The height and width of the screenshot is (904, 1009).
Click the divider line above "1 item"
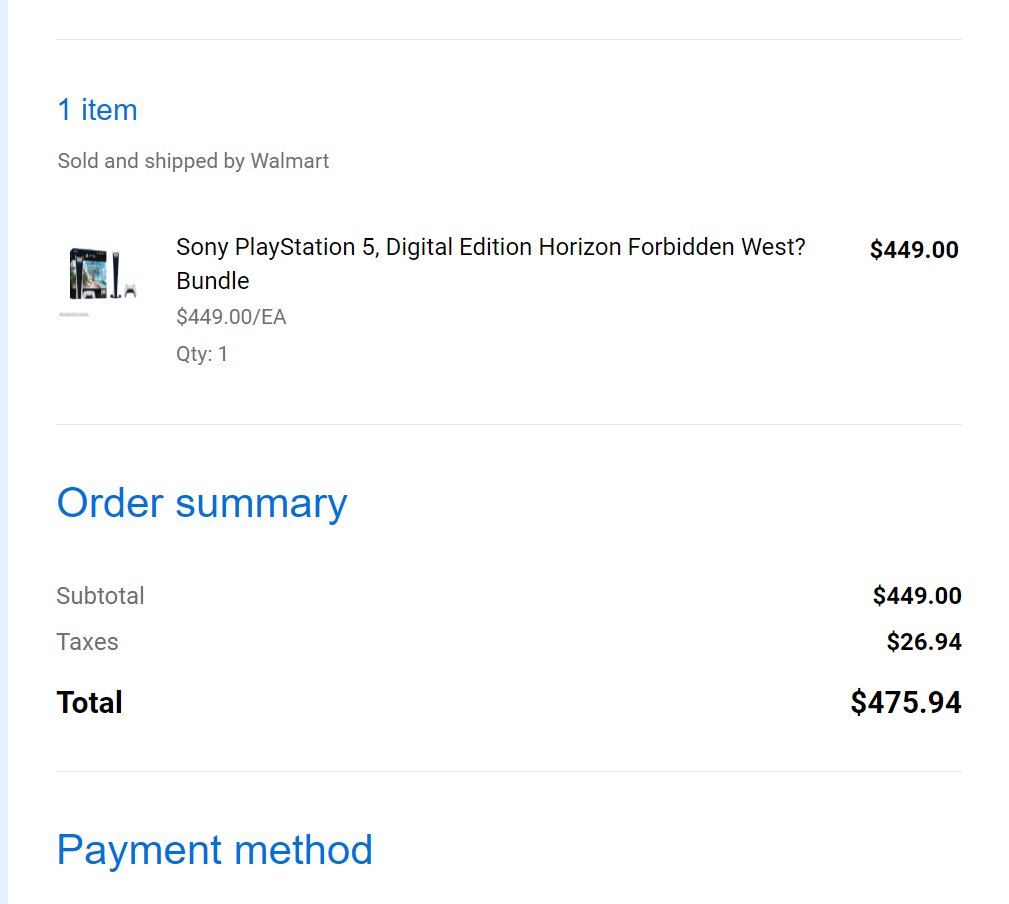coord(508,40)
